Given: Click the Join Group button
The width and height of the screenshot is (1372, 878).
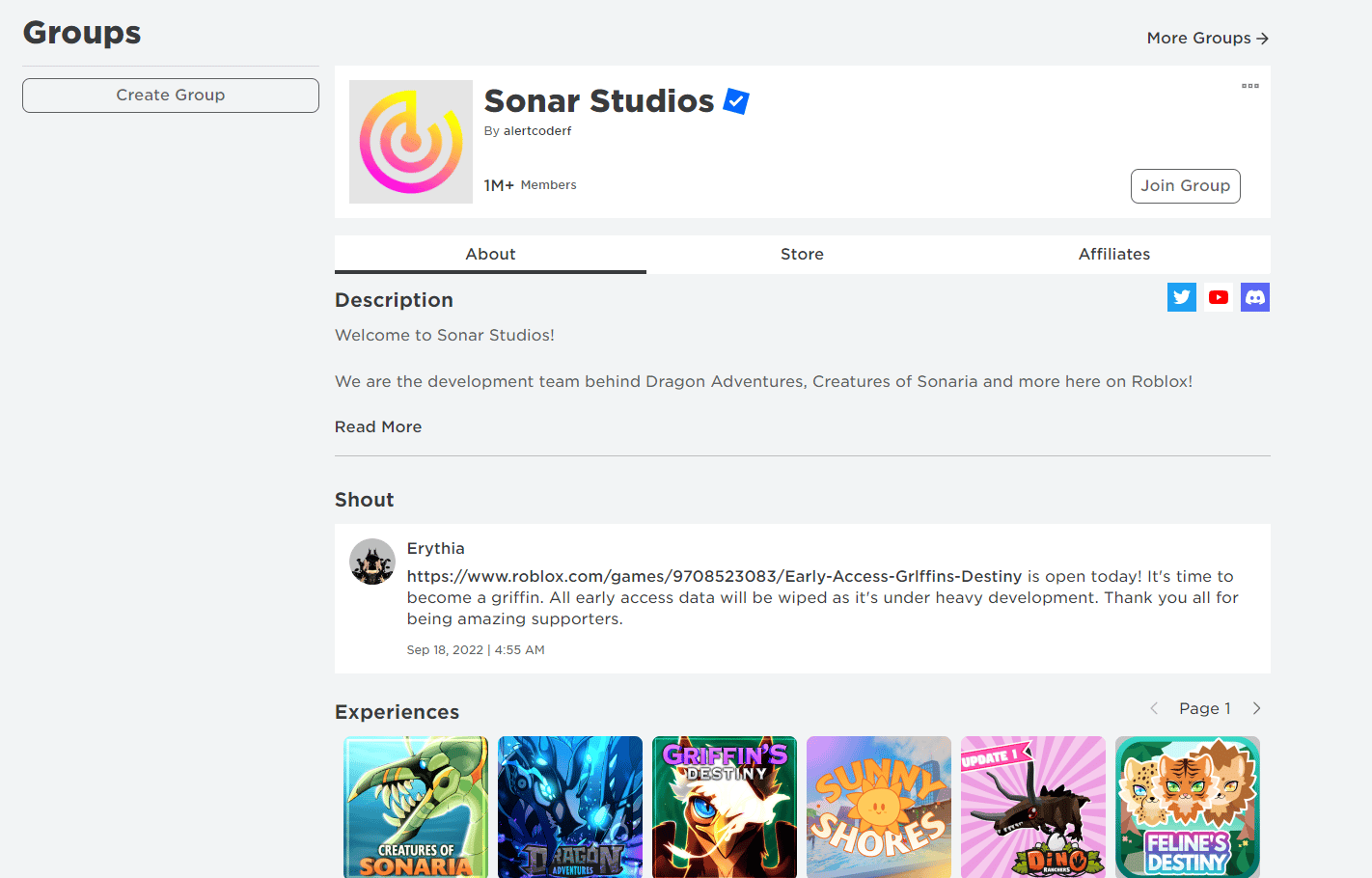Looking at the screenshot, I should pyautogui.click(x=1186, y=186).
